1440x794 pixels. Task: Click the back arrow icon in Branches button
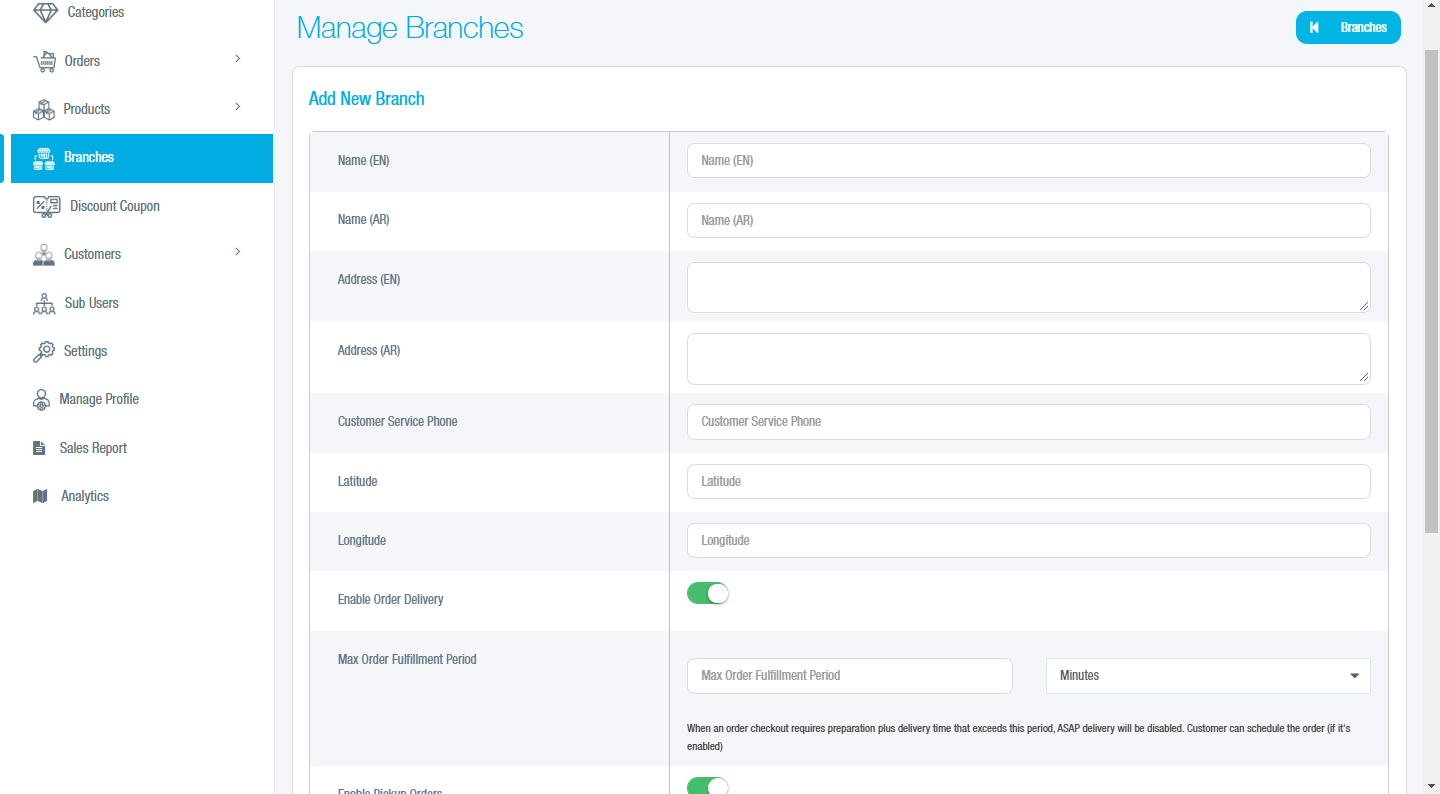1314,28
